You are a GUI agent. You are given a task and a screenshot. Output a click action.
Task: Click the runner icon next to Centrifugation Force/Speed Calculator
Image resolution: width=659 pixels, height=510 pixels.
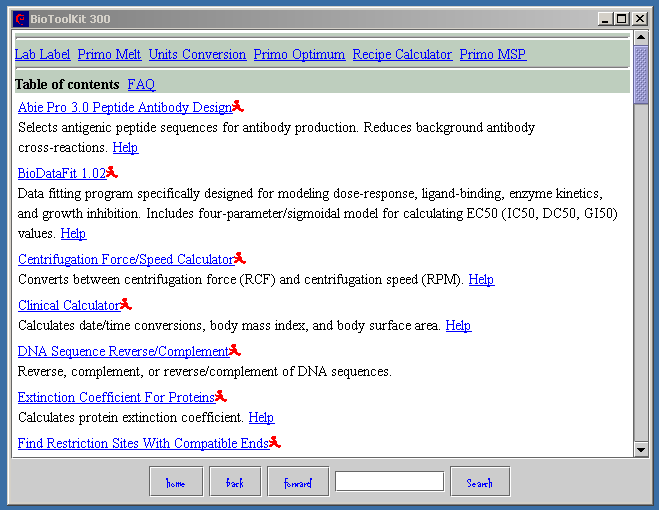(x=240, y=258)
